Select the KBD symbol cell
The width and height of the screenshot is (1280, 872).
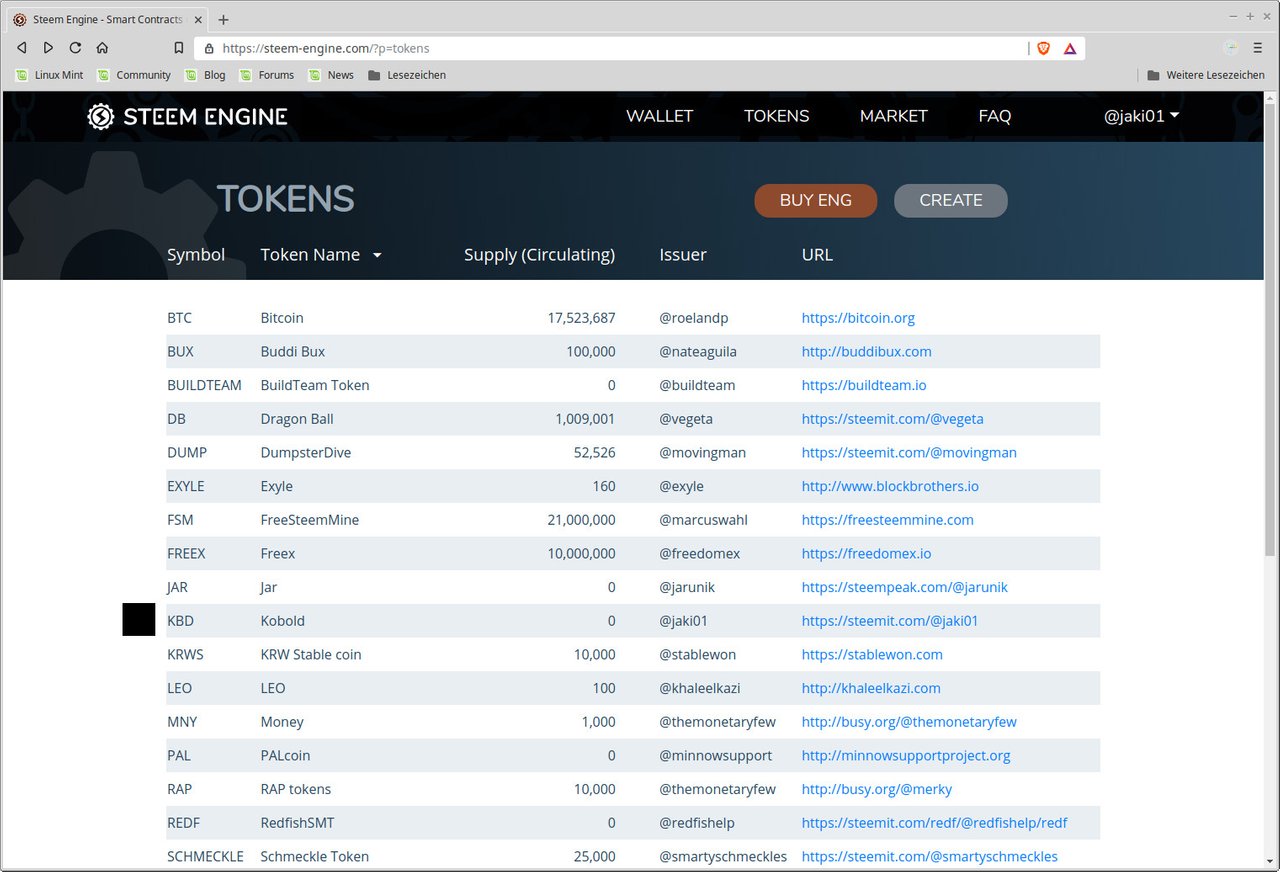180,621
